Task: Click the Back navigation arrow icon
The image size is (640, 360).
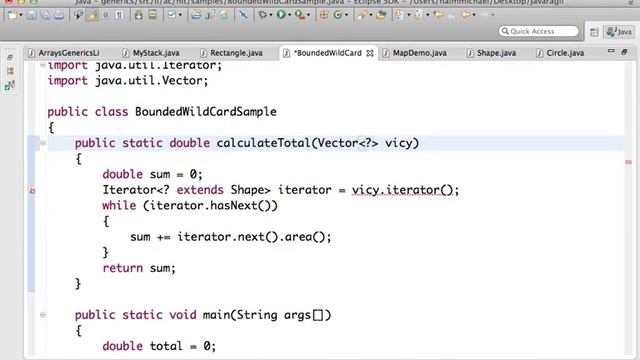Action: [465, 16]
